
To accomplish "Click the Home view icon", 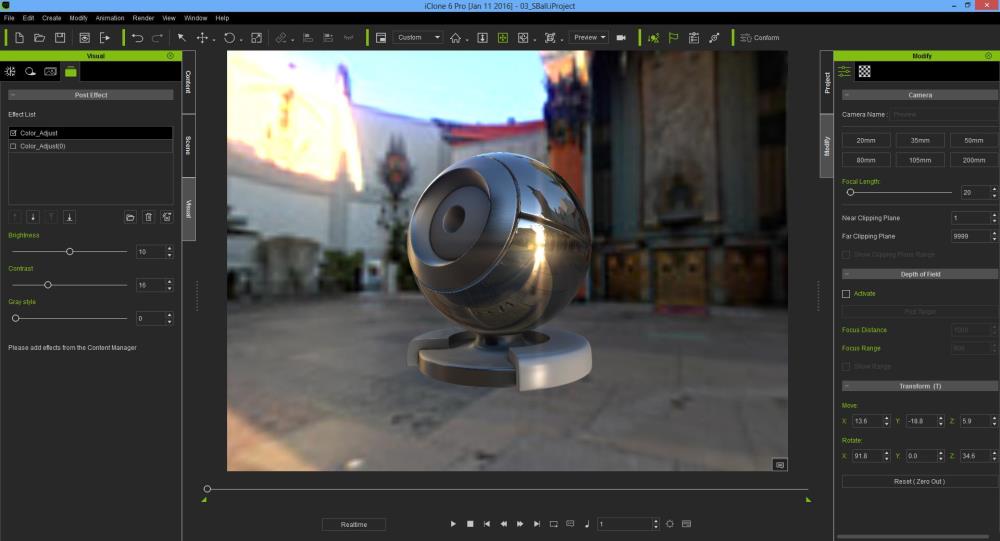I will (x=455, y=38).
